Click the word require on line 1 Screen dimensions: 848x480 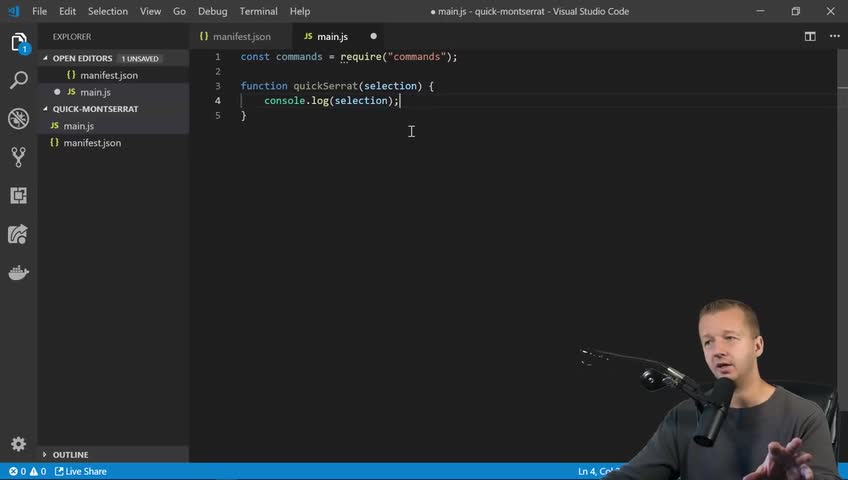pos(361,57)
